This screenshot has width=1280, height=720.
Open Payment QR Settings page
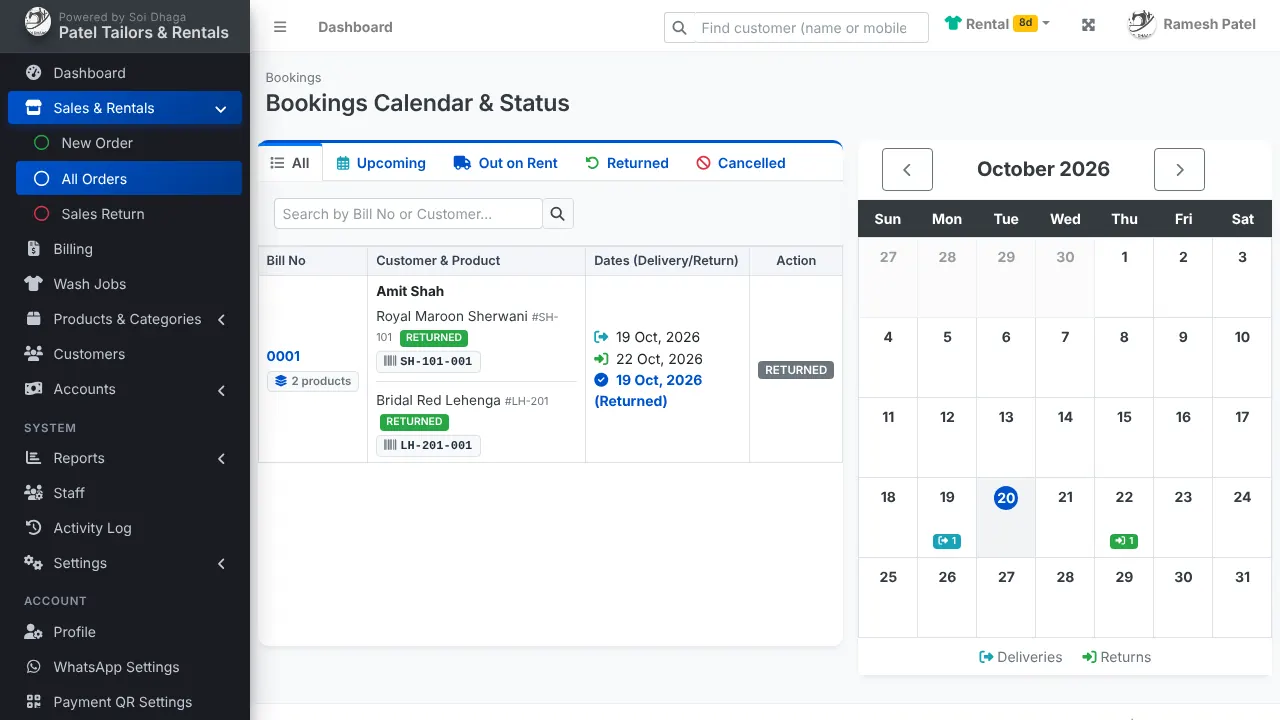pyautogui.click(x=125, y=702)
